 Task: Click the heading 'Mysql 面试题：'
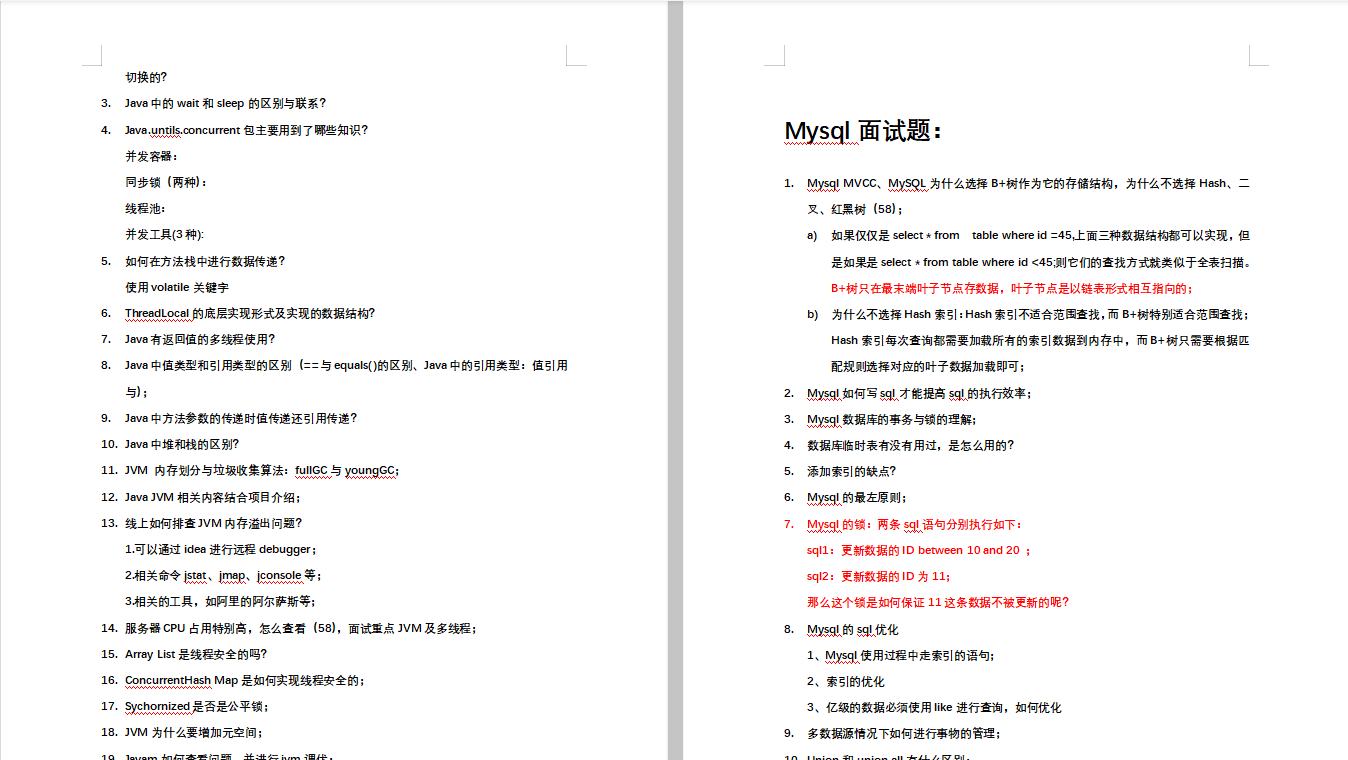coord(863,131)
